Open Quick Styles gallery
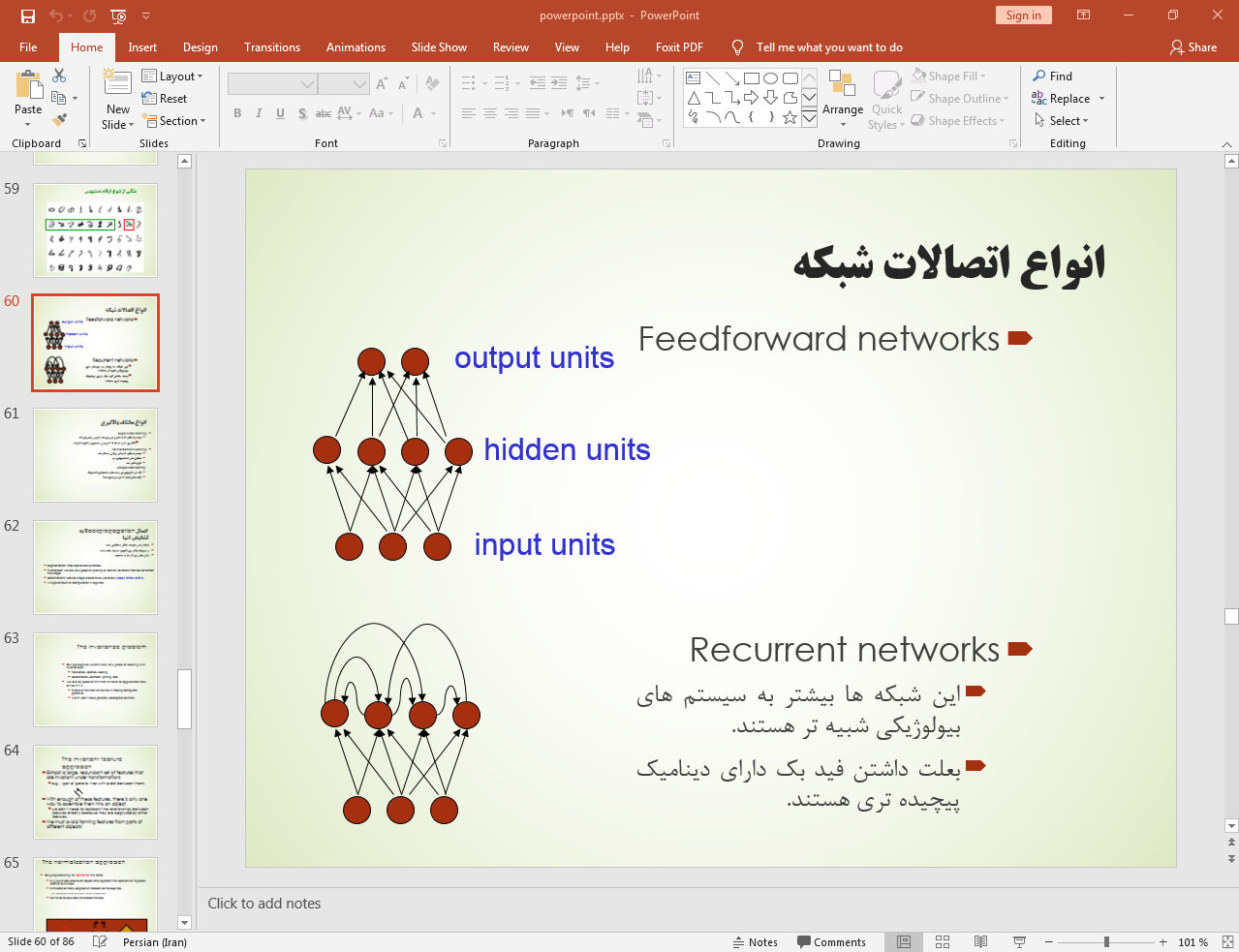This screenshot has width=1239, height=952. pos(886,98)
